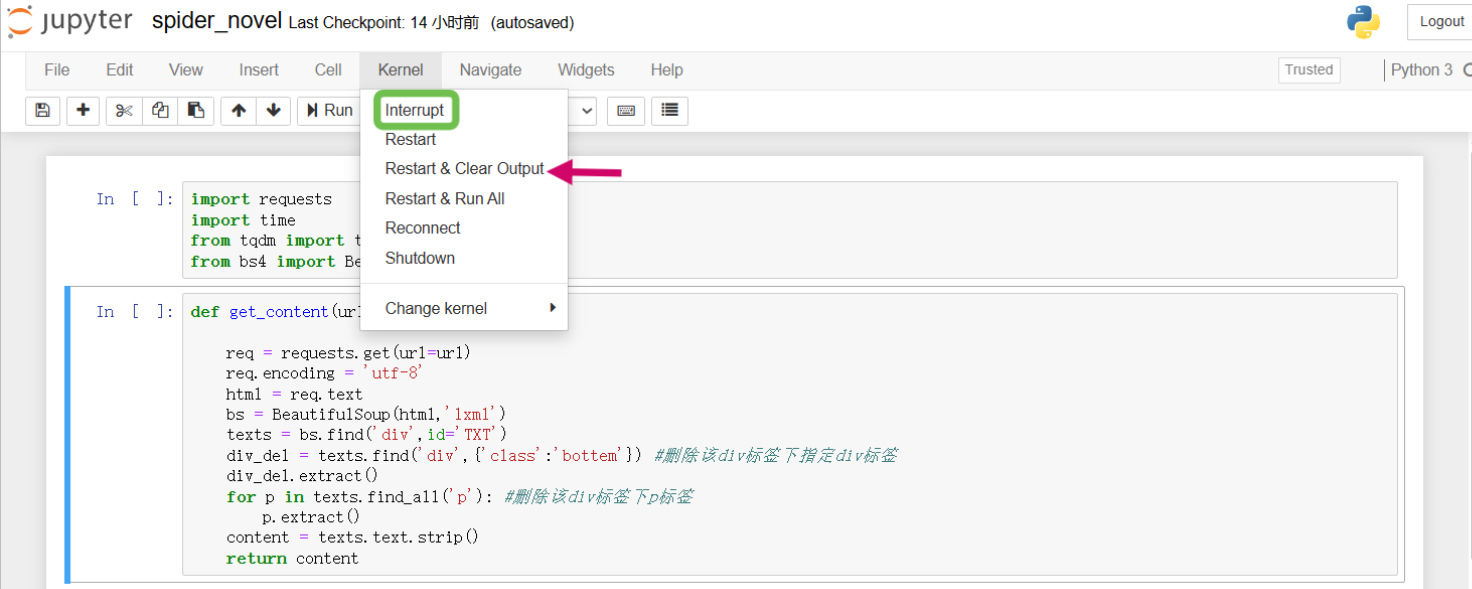This screenshot has height=589, width=1472.
Task: Save the notebook
Action: pos(42,111)
